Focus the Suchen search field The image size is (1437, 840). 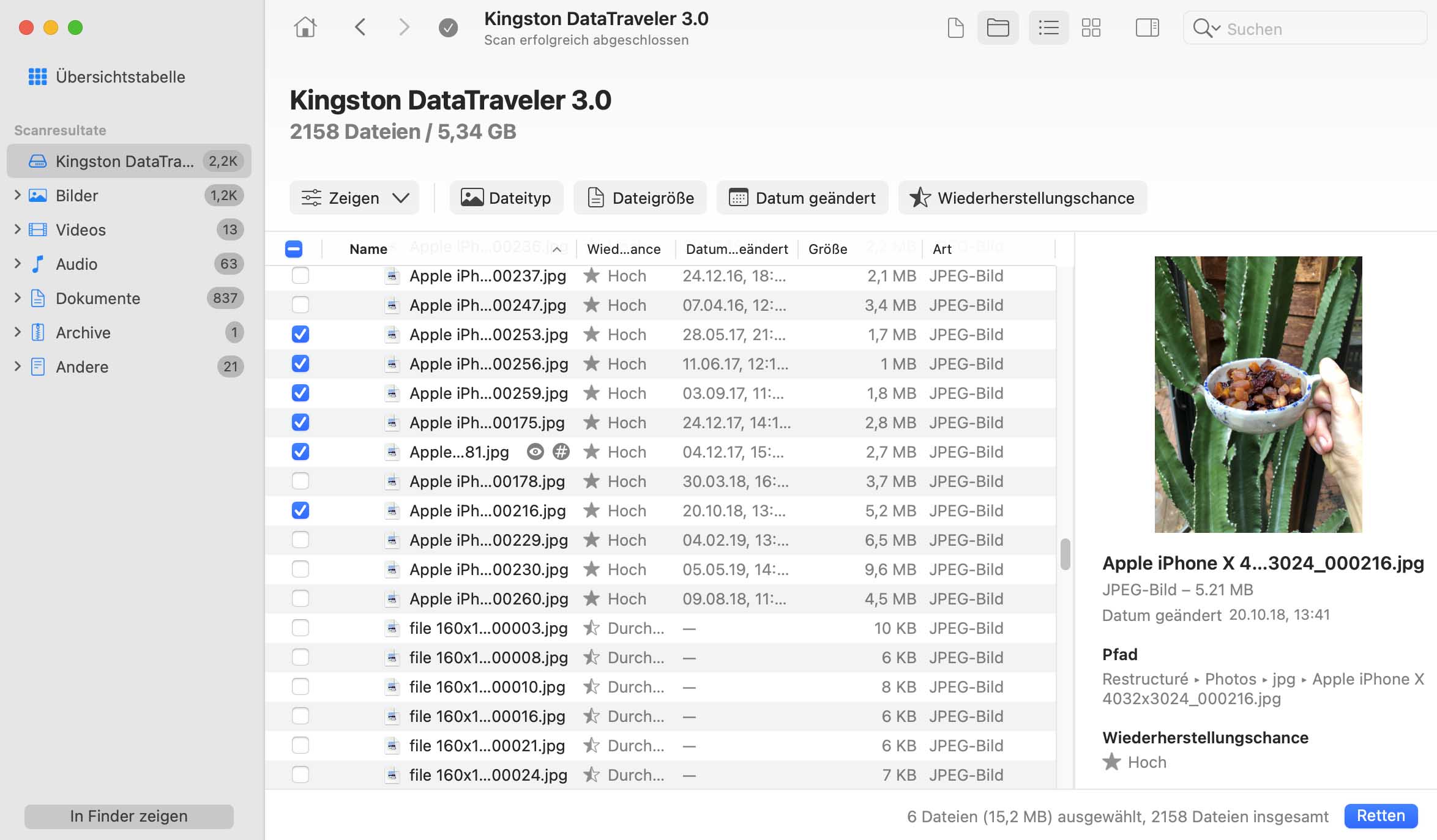pos(1305,28)
